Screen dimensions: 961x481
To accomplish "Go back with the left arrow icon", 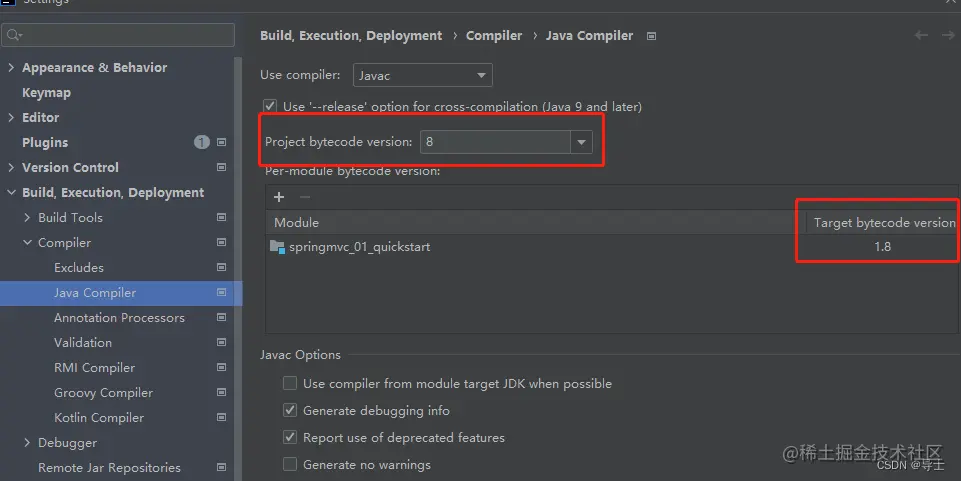I will (x=921, y=36).
